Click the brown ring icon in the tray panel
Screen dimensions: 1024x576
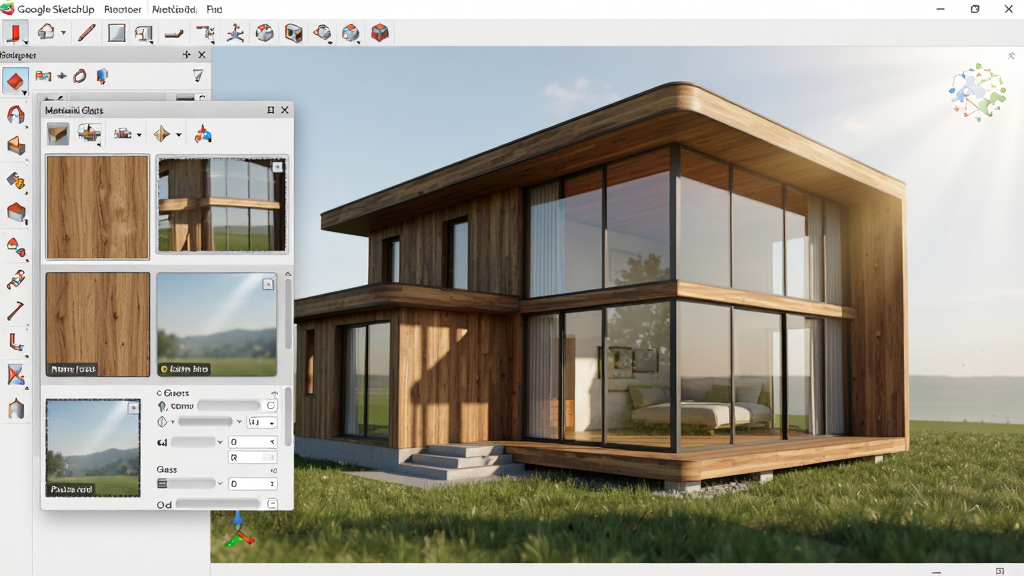tap(80, 76)
